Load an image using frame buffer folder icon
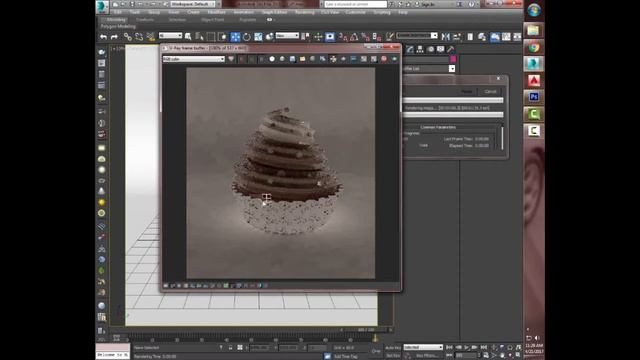The width and height of the screenshot is (640, 360). pos(302,59)
